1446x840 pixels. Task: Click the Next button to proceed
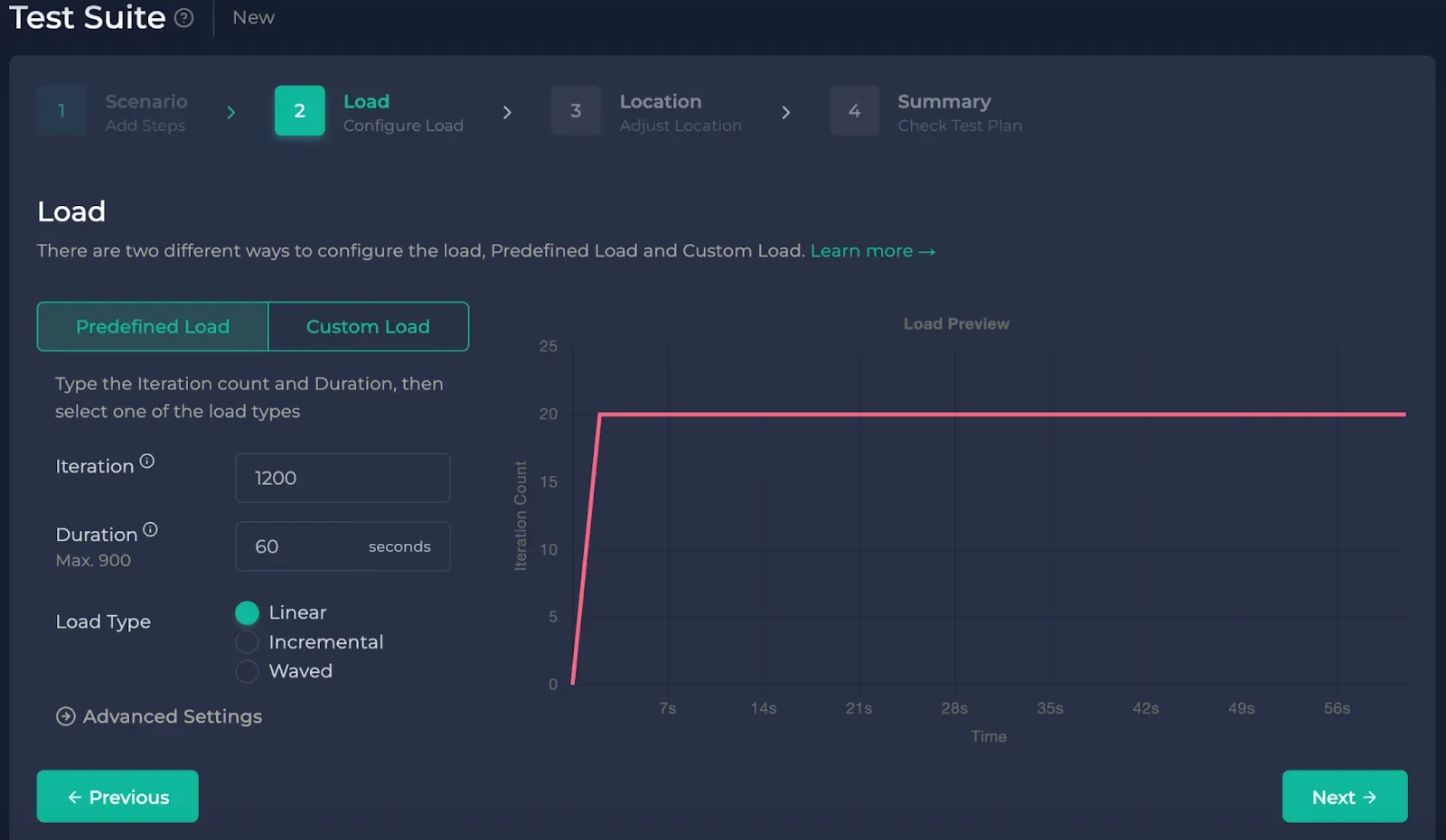point(1344,796)
